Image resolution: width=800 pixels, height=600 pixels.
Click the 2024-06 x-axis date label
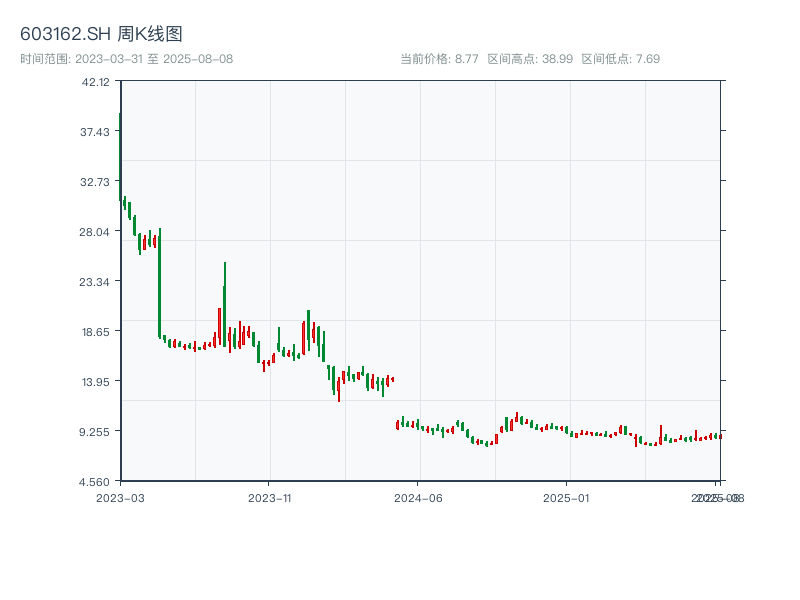pos(418,497)
